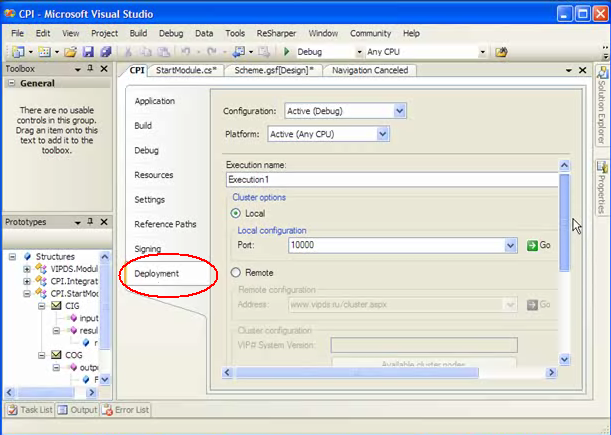Open the Configuration dropdown
611x435 pixels.
400,111
